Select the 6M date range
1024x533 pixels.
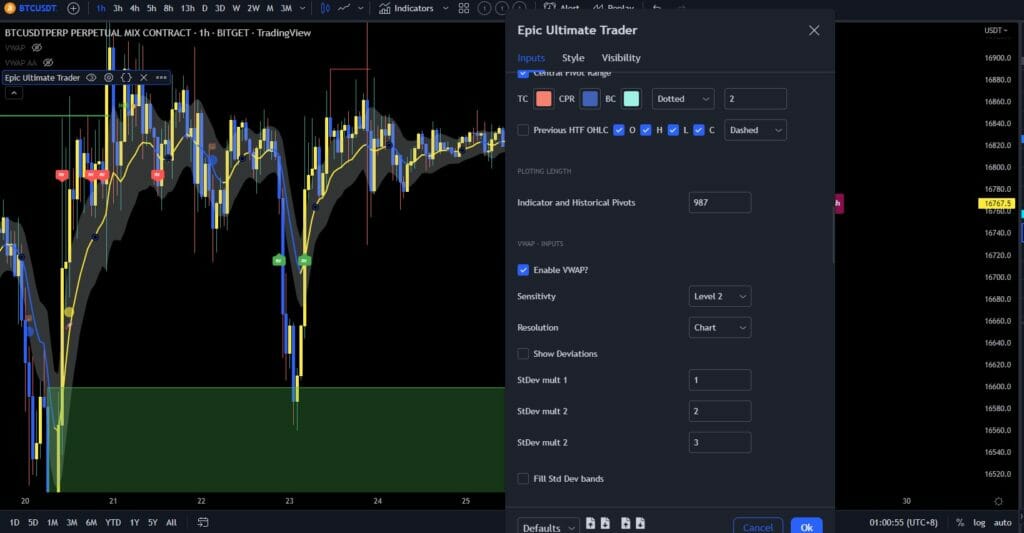(91, 523)
